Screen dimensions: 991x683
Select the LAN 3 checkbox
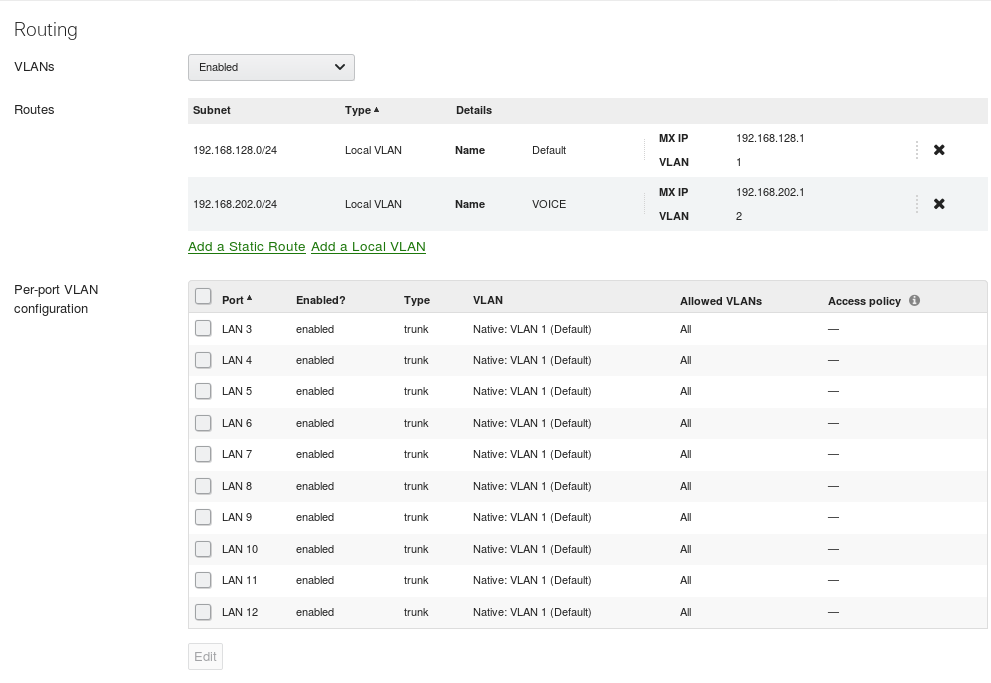point(203,328)
